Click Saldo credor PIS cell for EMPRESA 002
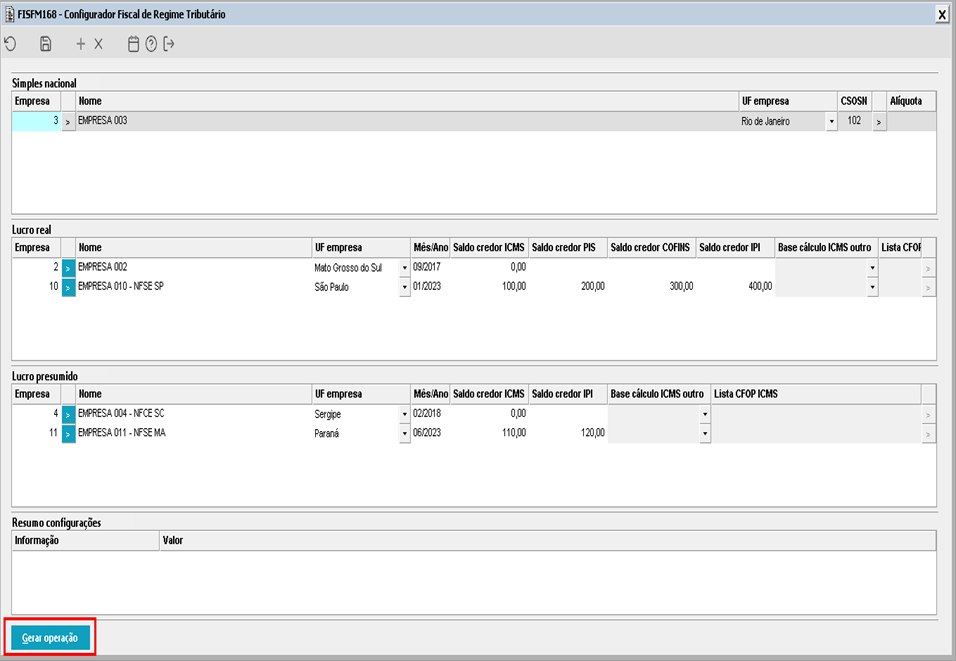This screenshot has height=661, width=956. pos(568,267)
